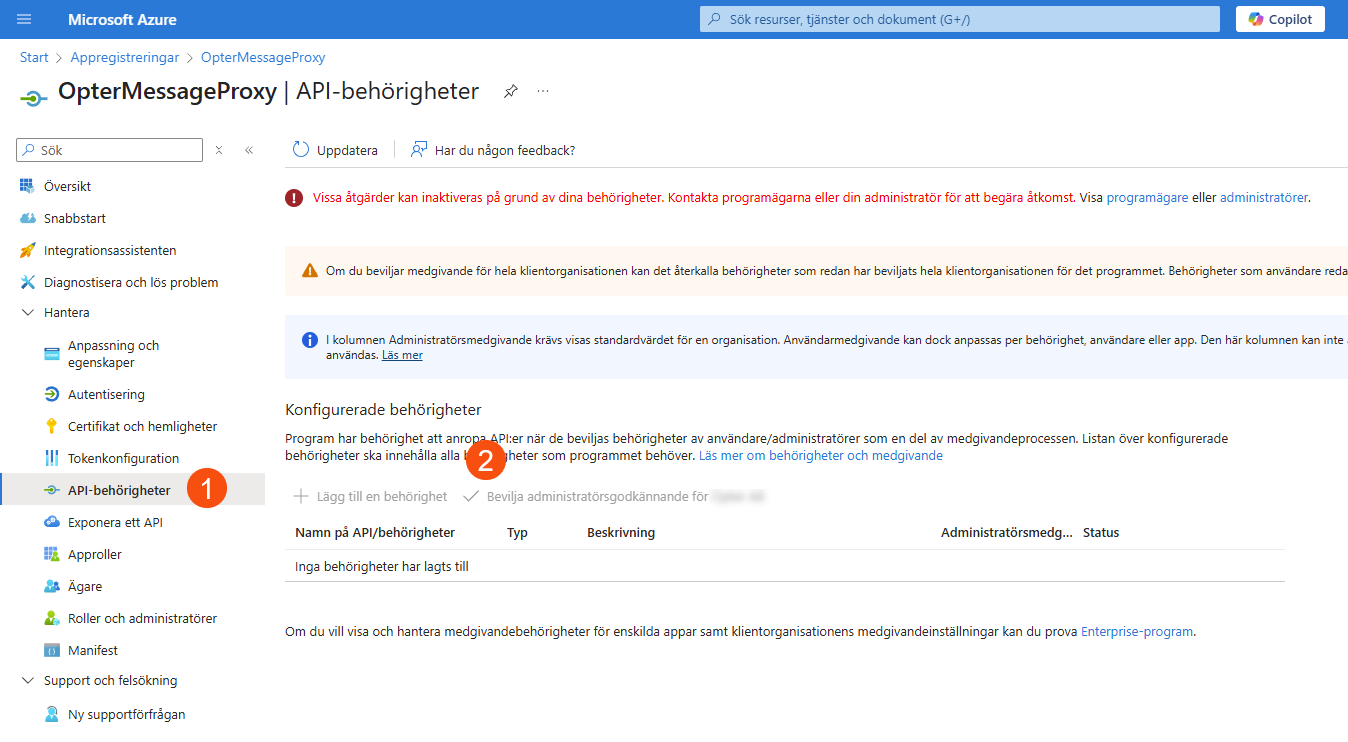Viewport: 1348px width, 742px height.
Task: Click the Tokenkonfiguration bars icon
Action: pyautogui.click(x=52, y=458)
